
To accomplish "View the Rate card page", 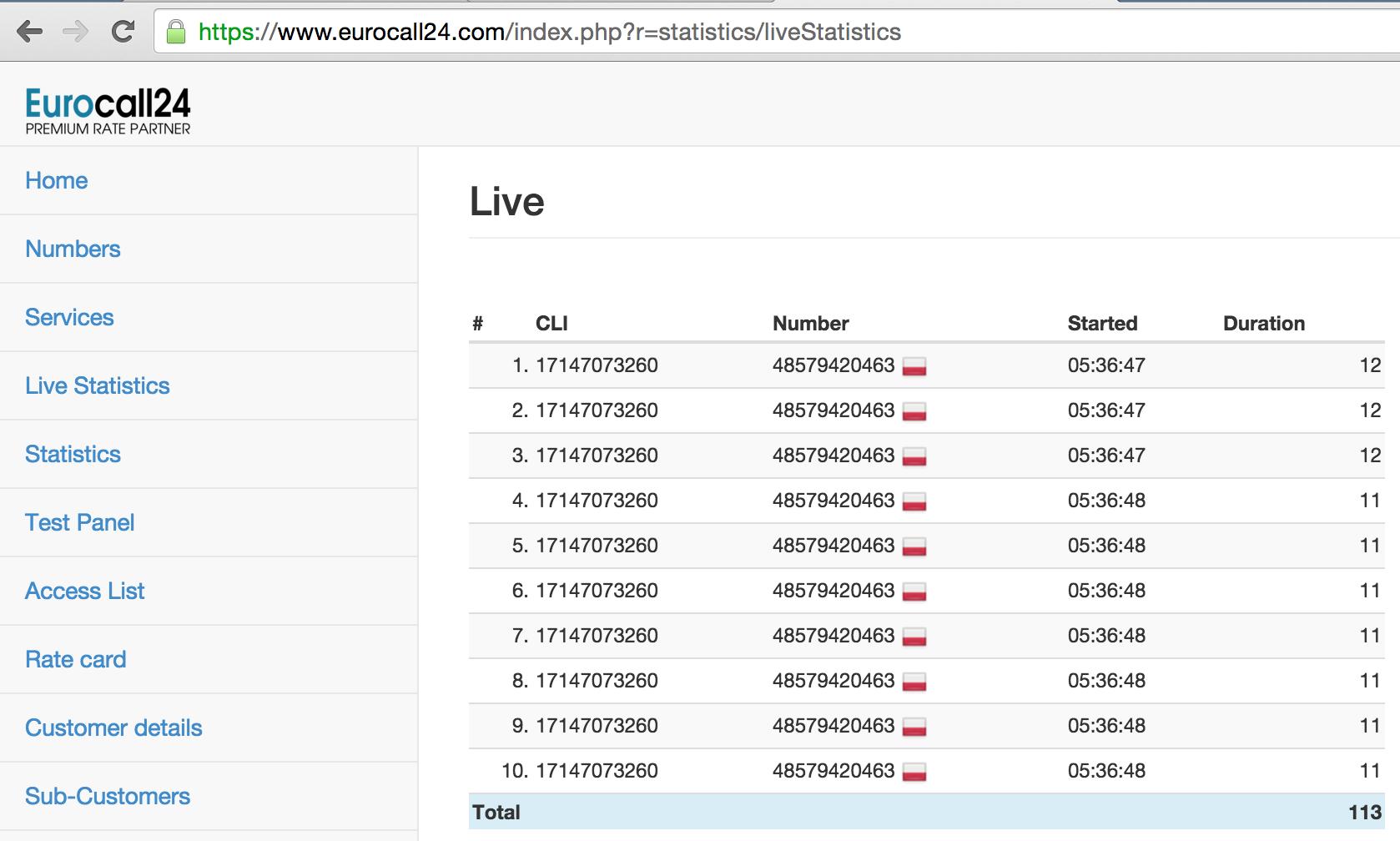I will tap(75, 659).
